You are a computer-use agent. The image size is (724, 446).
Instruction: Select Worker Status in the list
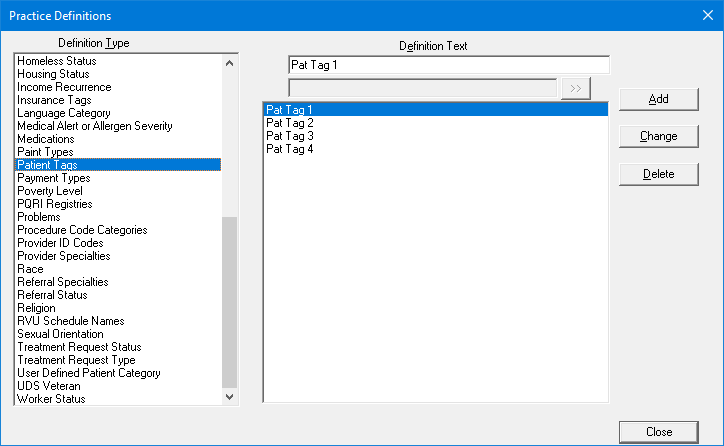click(51, 399)
